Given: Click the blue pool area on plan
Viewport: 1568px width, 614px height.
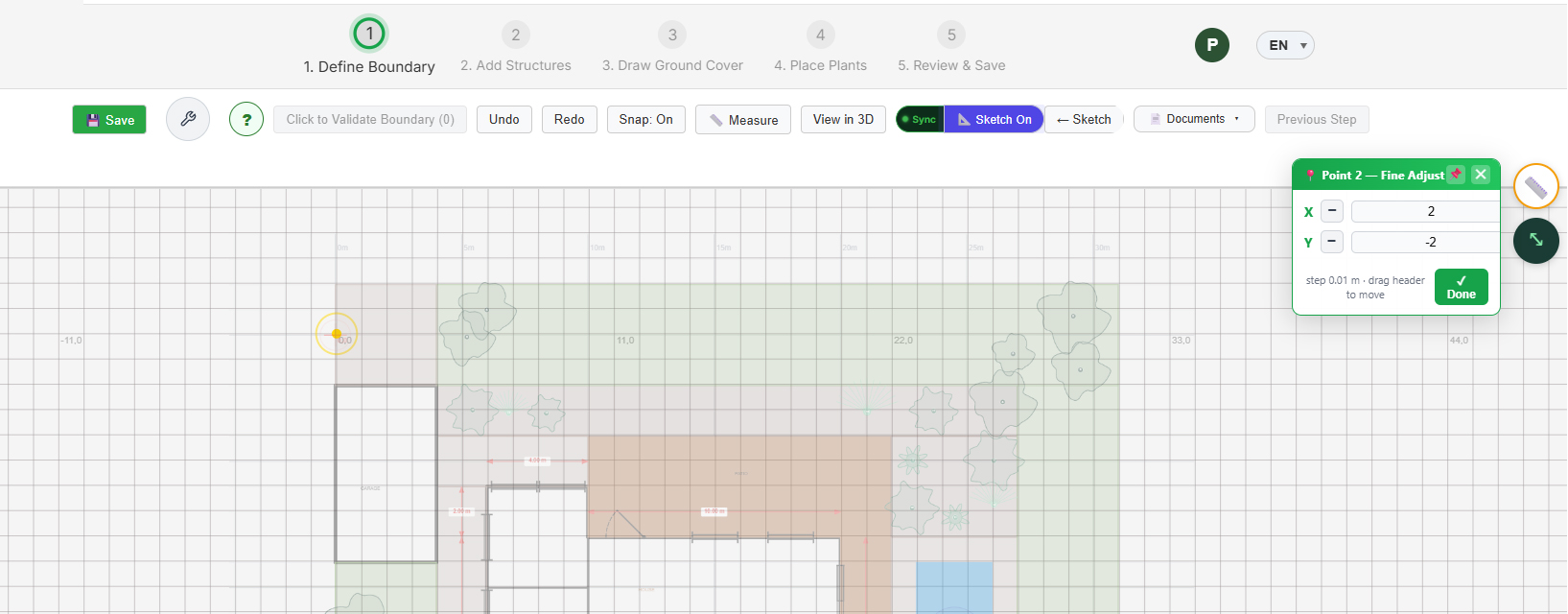Looking at the screenshot, I should point(954,587).
